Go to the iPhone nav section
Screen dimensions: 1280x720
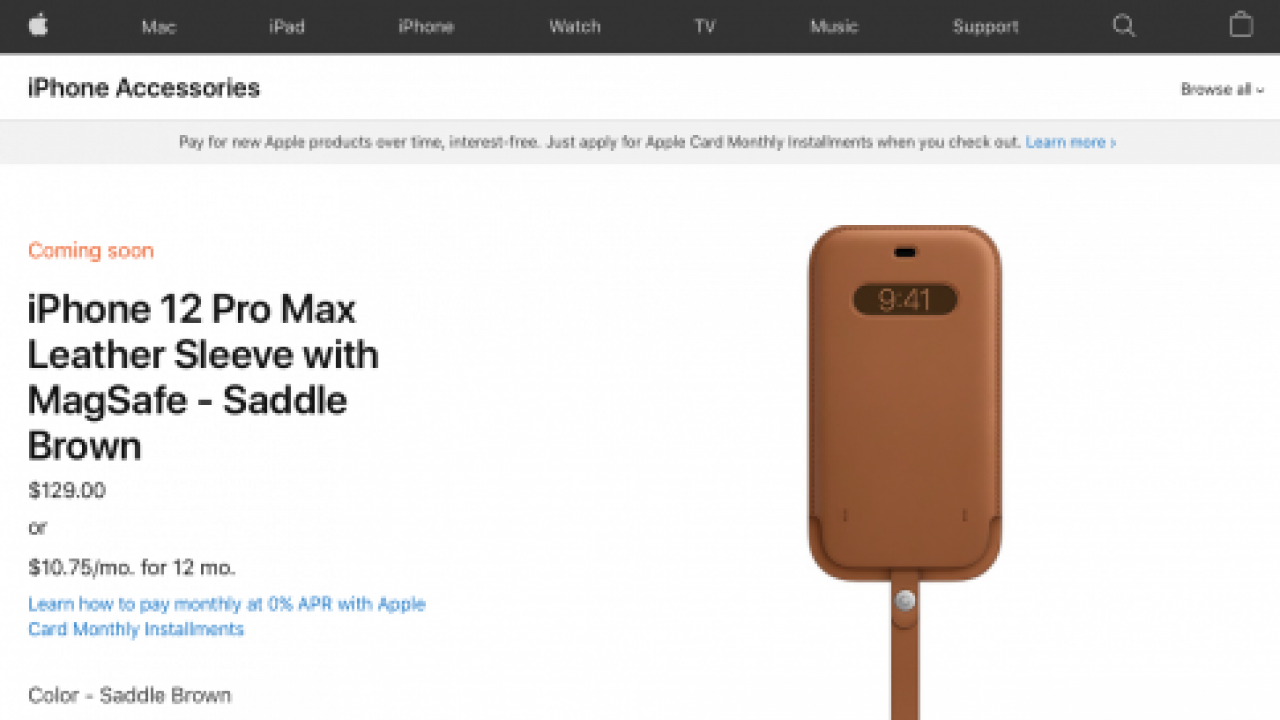[x=426, y=27]
